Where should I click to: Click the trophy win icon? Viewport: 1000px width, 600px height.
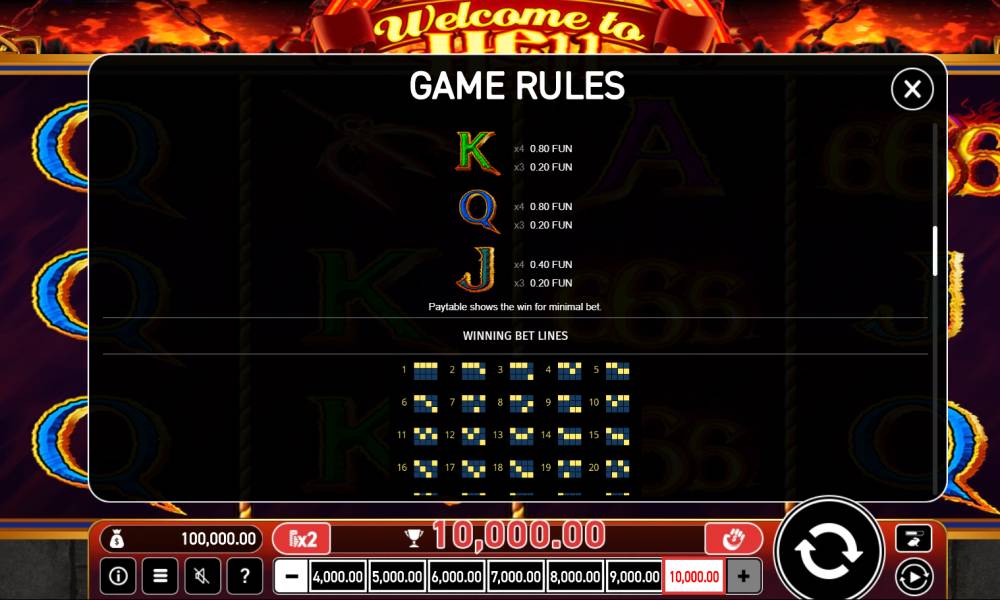414,539
